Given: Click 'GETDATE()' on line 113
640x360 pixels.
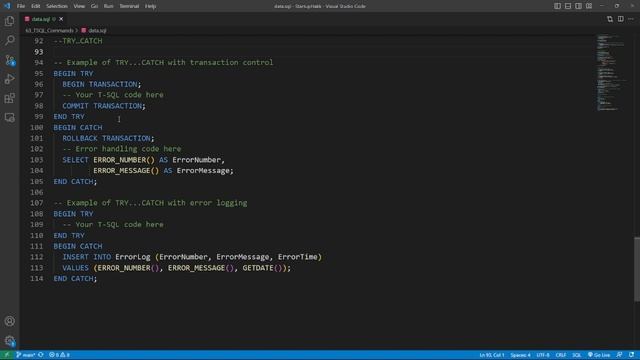Looking at the screenshot, I should [x=262, y=268].
